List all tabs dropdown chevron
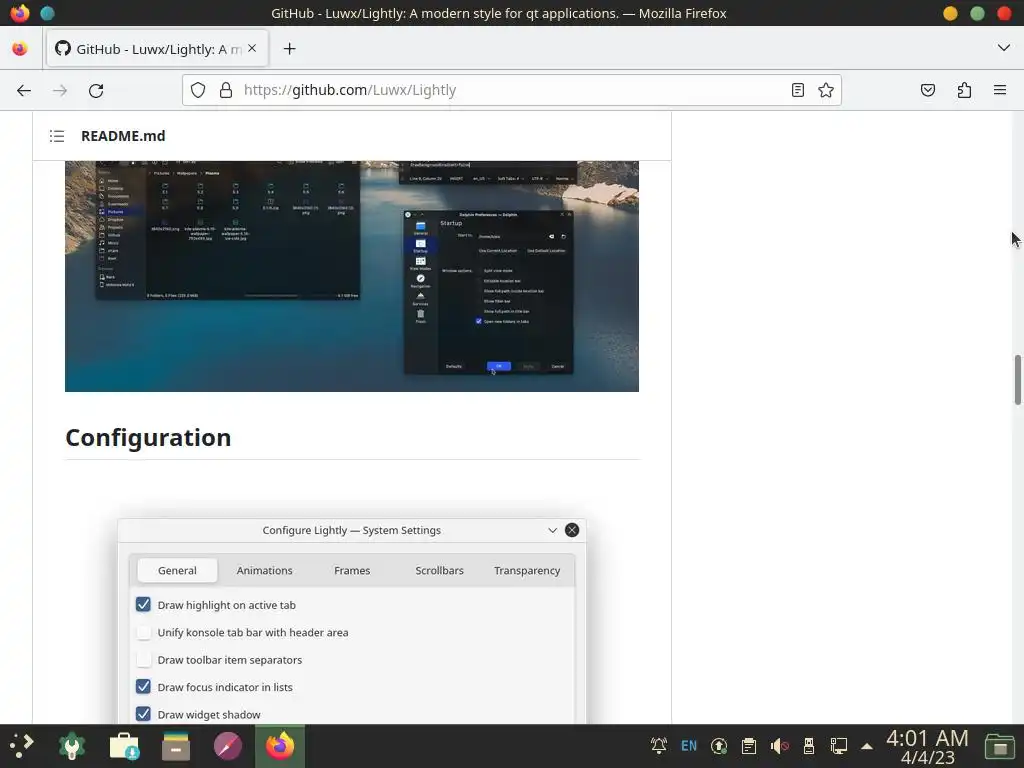 [x=1004, y=48]
